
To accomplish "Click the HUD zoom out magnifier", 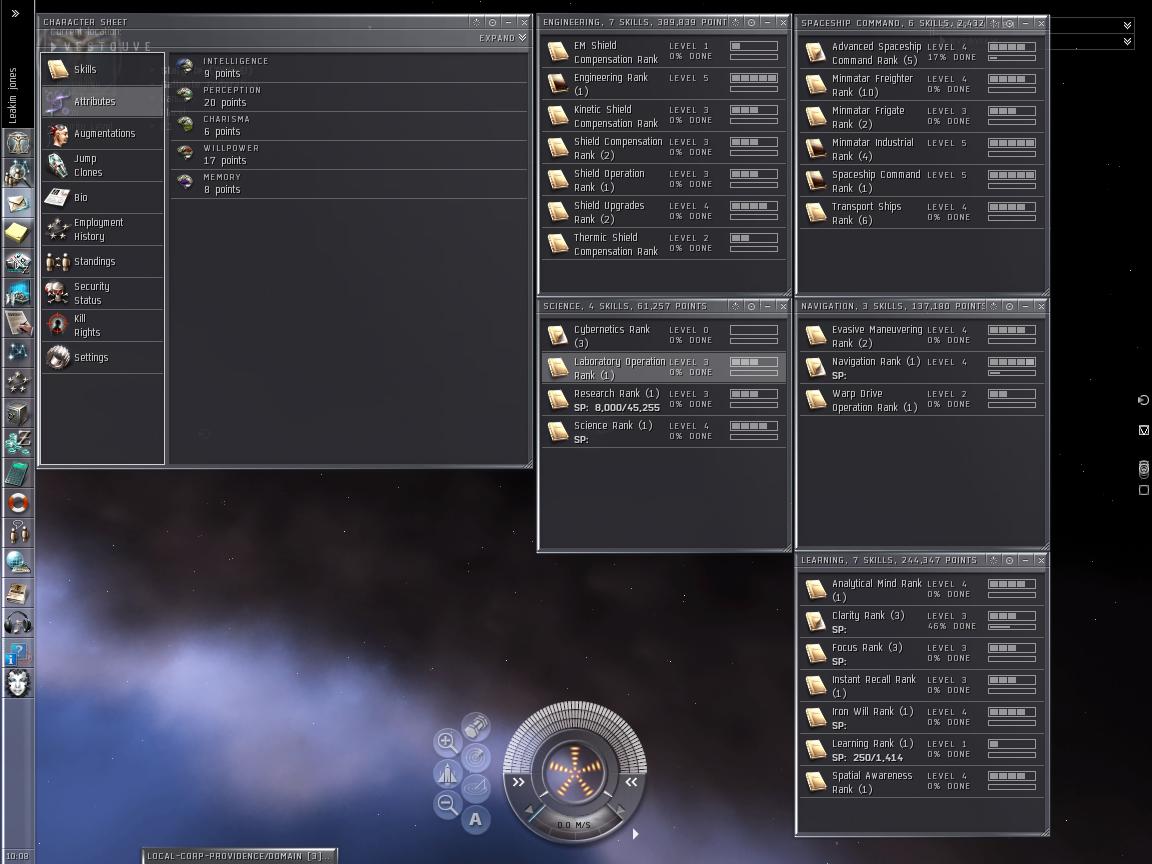I will coord(447,804).
